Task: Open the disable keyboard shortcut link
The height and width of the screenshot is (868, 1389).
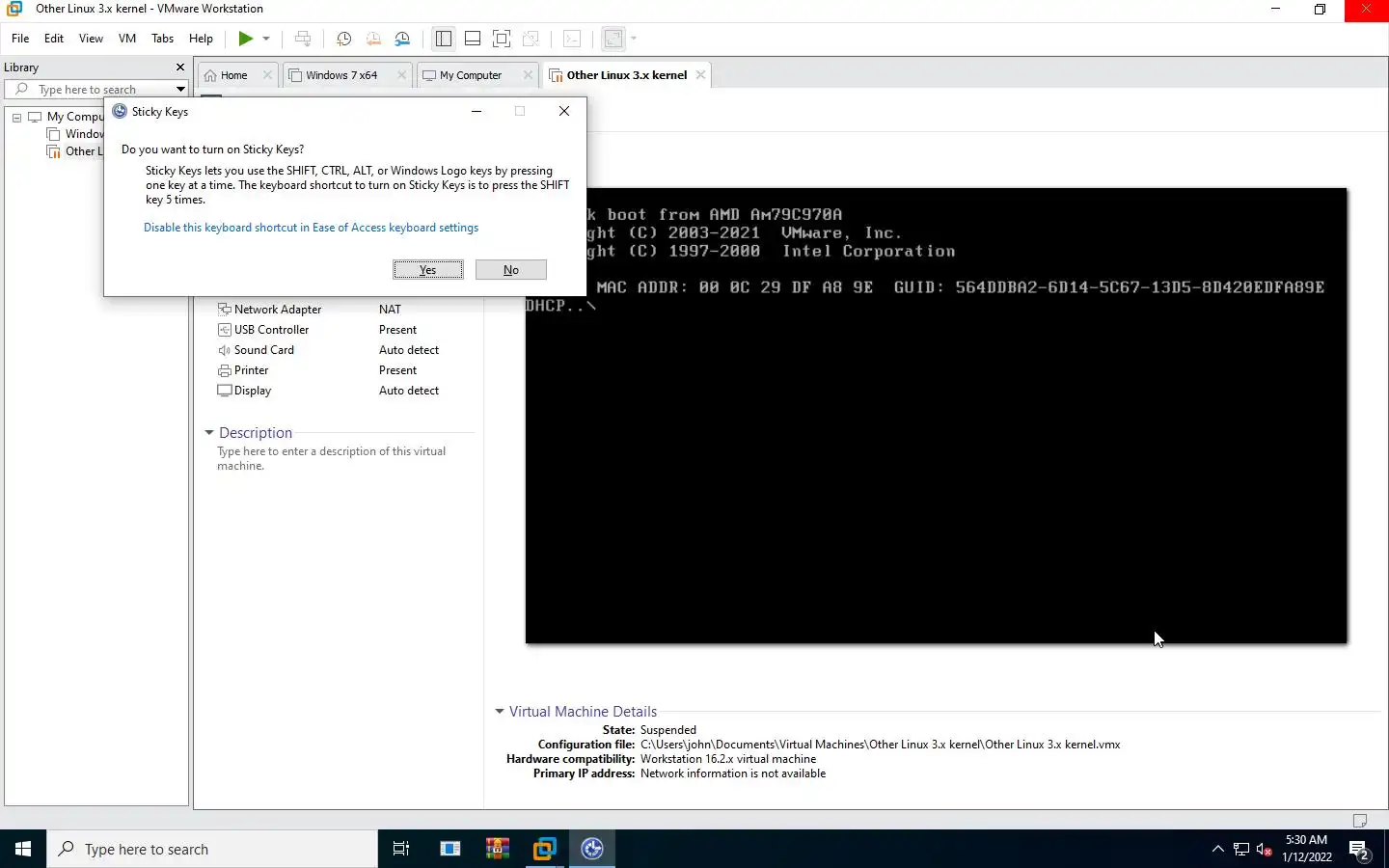Action: click(x=311, y=228)
